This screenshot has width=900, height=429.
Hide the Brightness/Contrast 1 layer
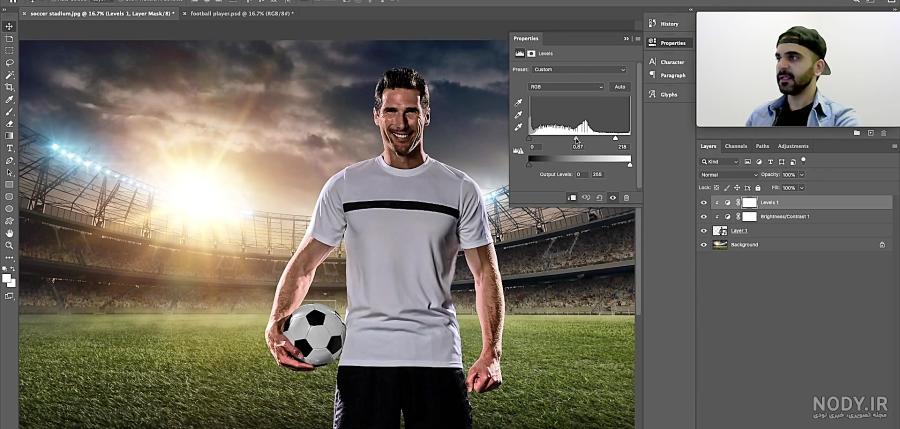pyautogui.click(x=704, y=217)
